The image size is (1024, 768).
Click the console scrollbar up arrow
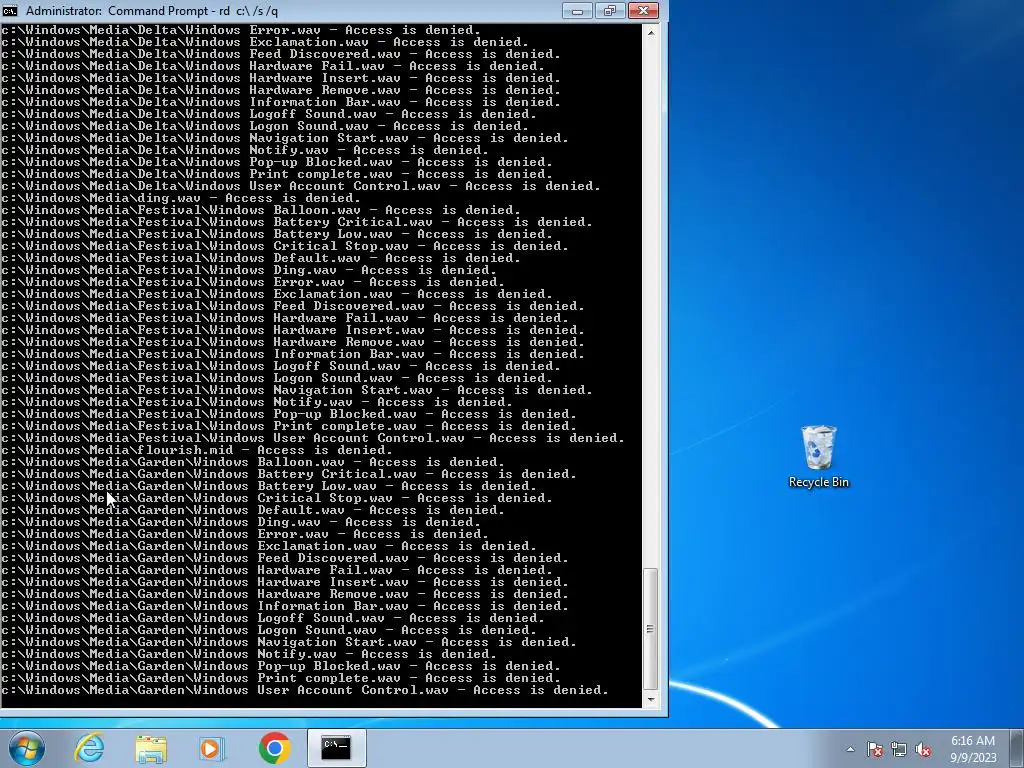[x=650, y=31]
